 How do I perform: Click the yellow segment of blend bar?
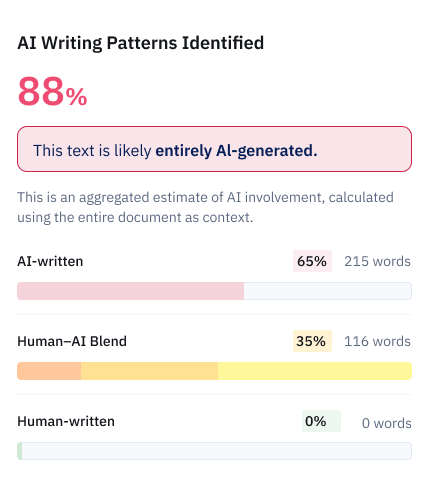pos(315,371)
